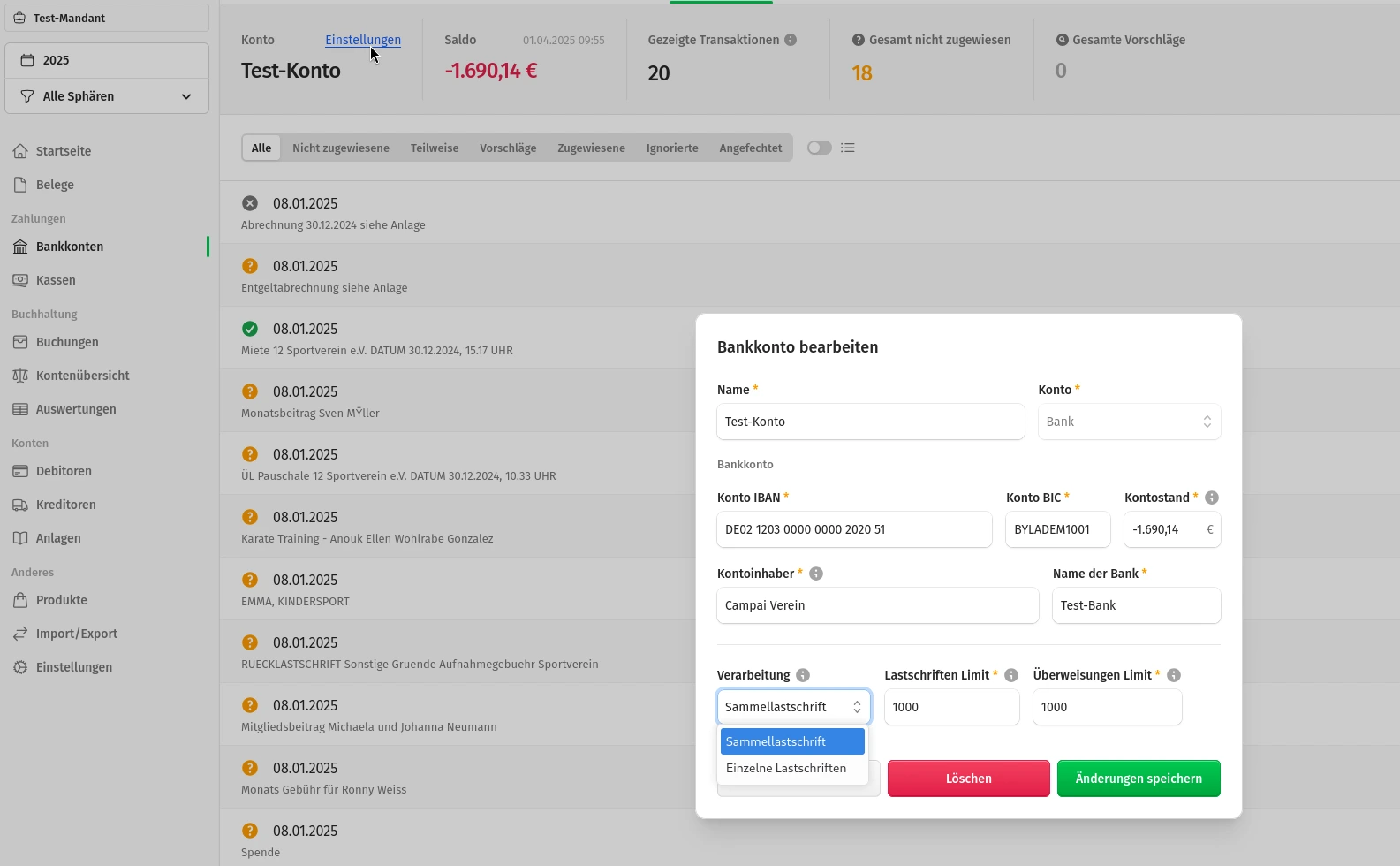Click info icon next to Überweisungen Limit
The width and height of the screenshot is (1400, 866).
click(1174, 675)
